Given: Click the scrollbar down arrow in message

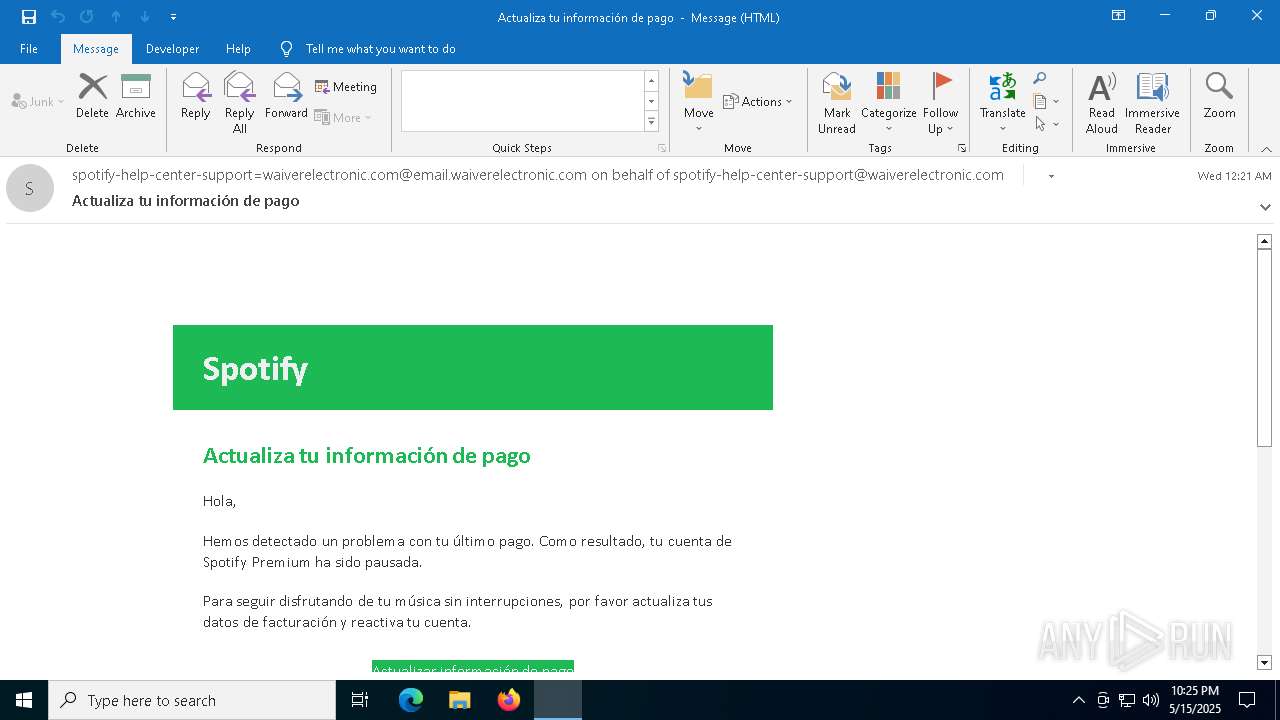Looking at the screenshot, I should tap(1264, 663).
